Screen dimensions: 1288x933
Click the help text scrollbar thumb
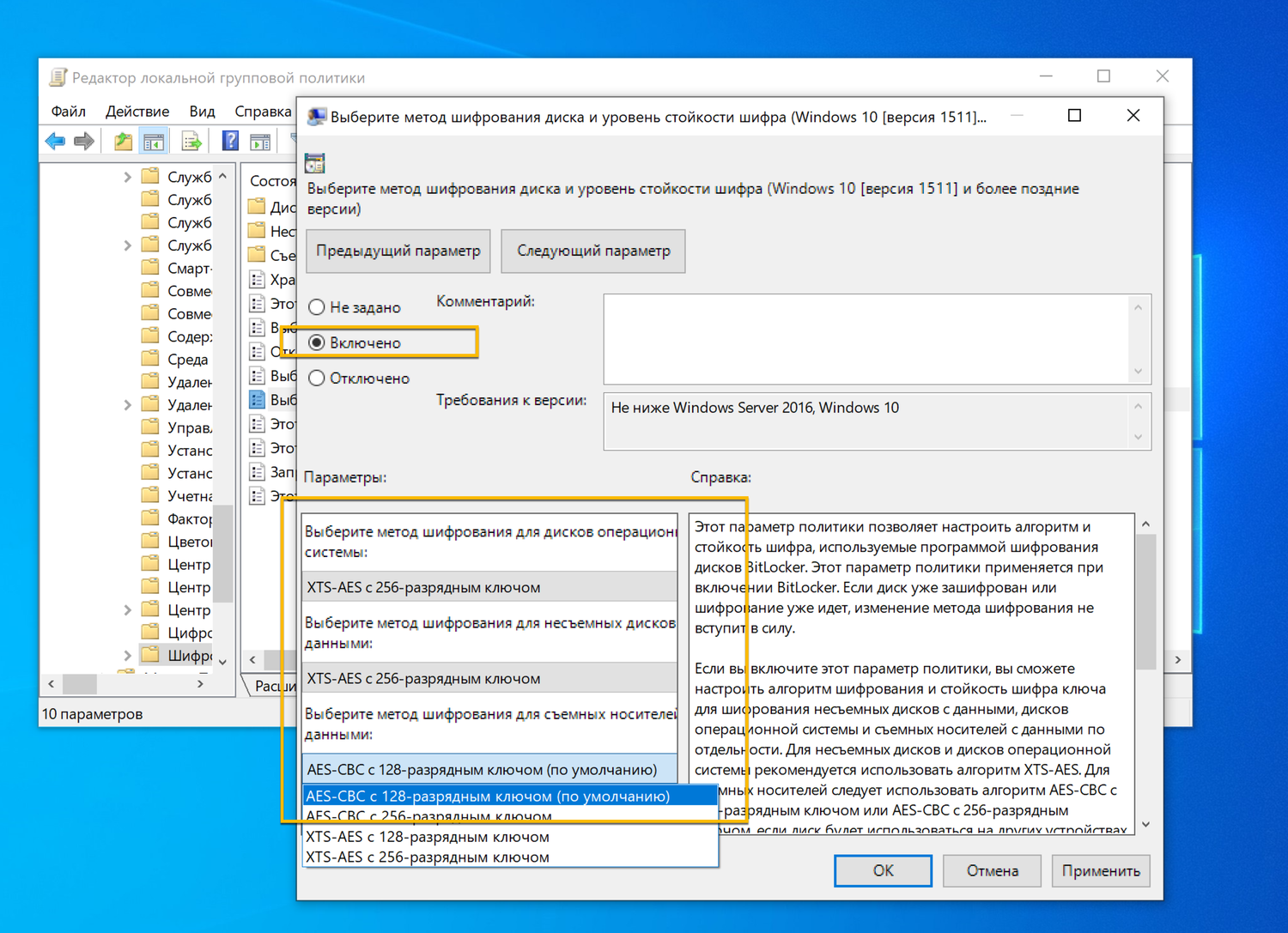pos(1145,601)
